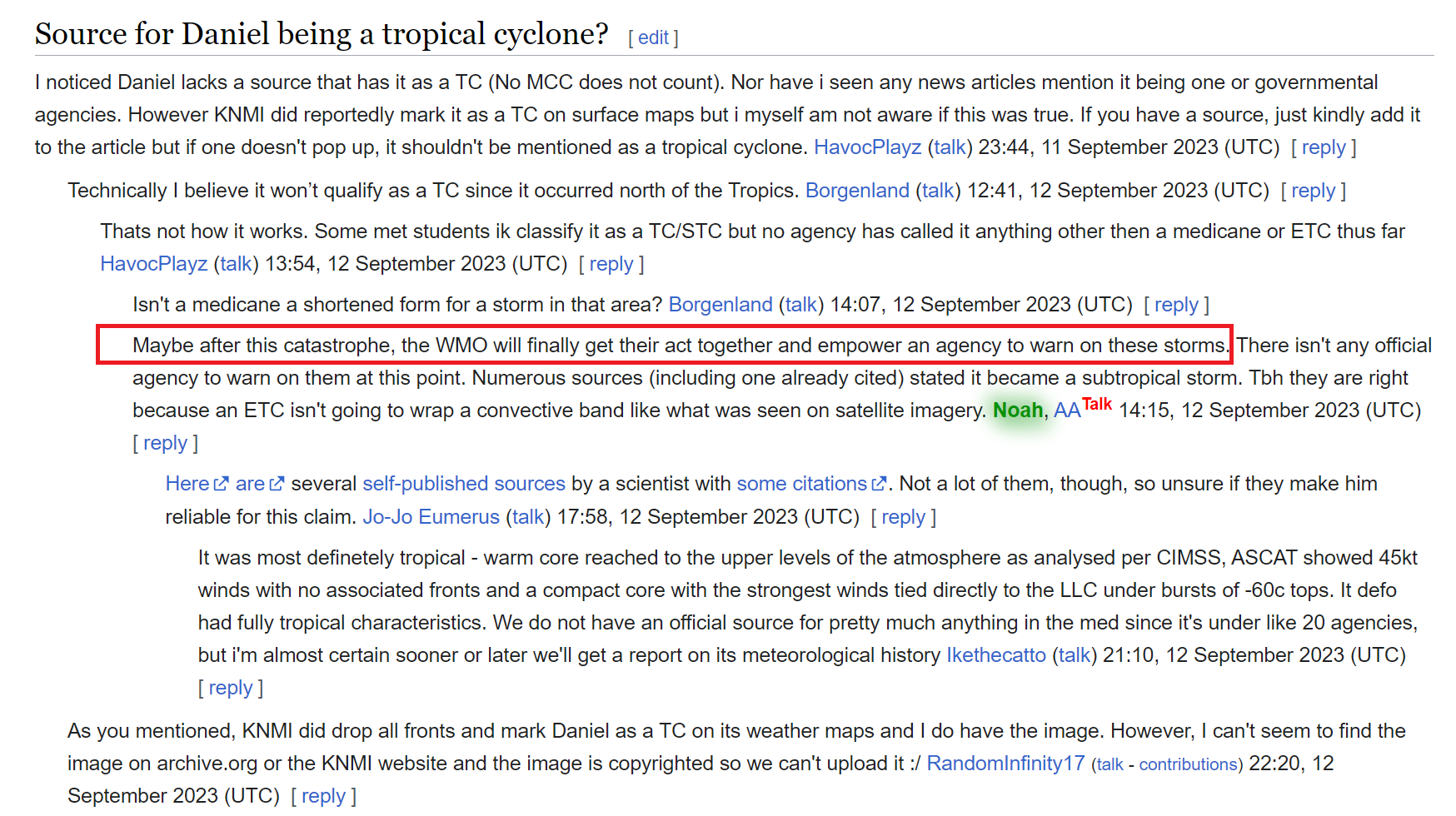This screenshot has height=816, width=1456.
Task: Open the 'some citations' external link
Action: coord(802,484)
